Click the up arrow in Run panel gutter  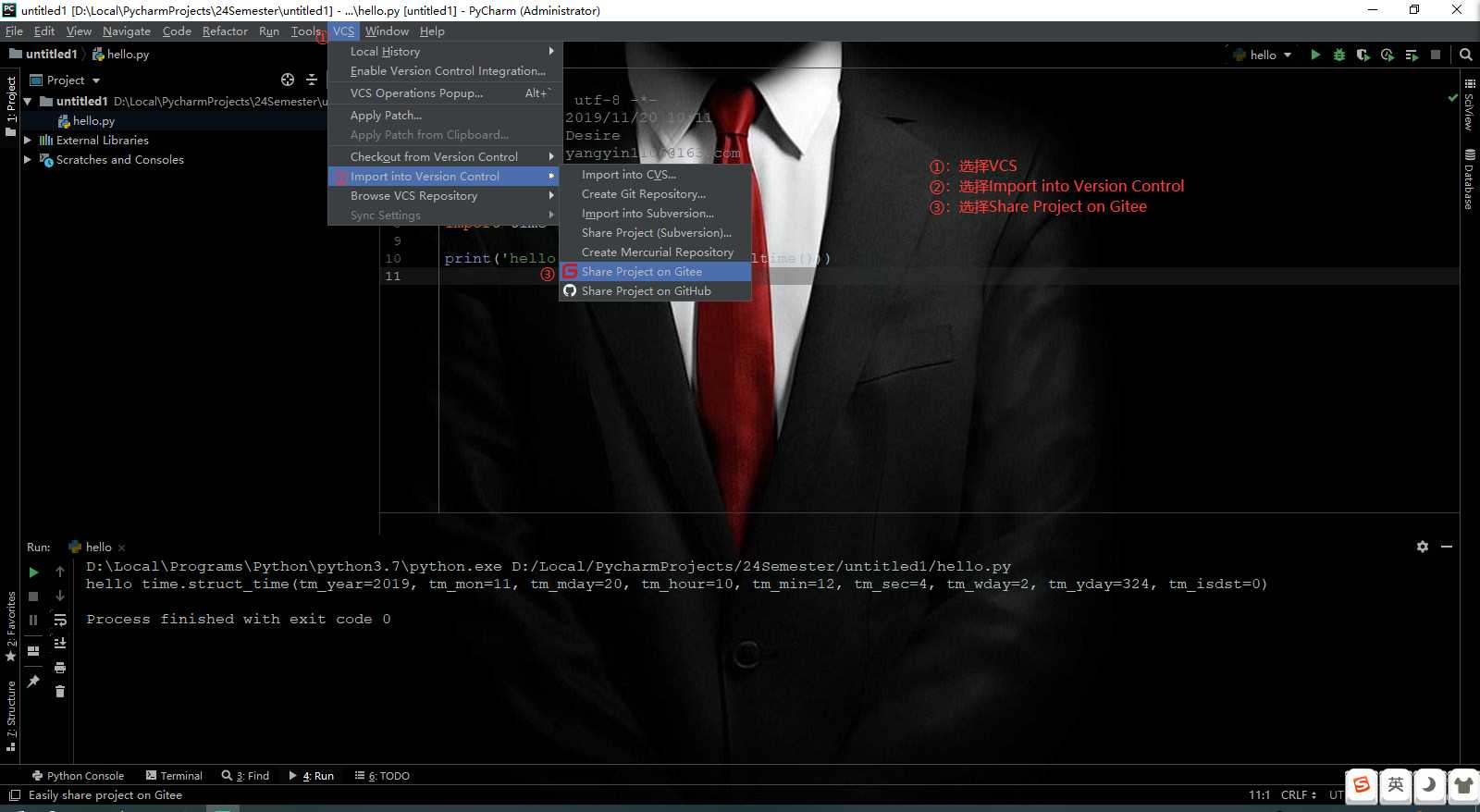[x=60, y=572]
